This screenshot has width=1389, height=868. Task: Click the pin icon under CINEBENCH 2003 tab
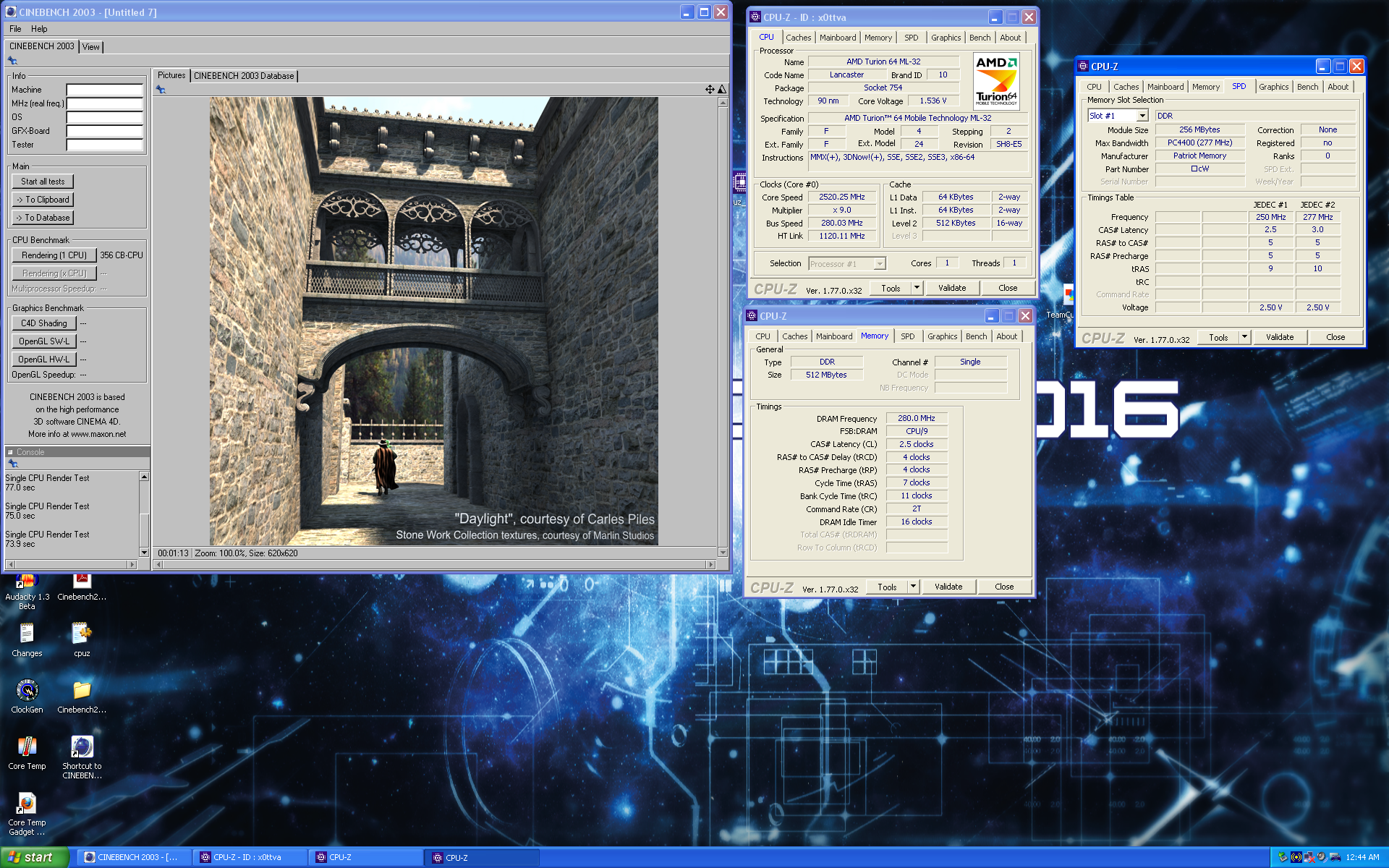point(12,61)
